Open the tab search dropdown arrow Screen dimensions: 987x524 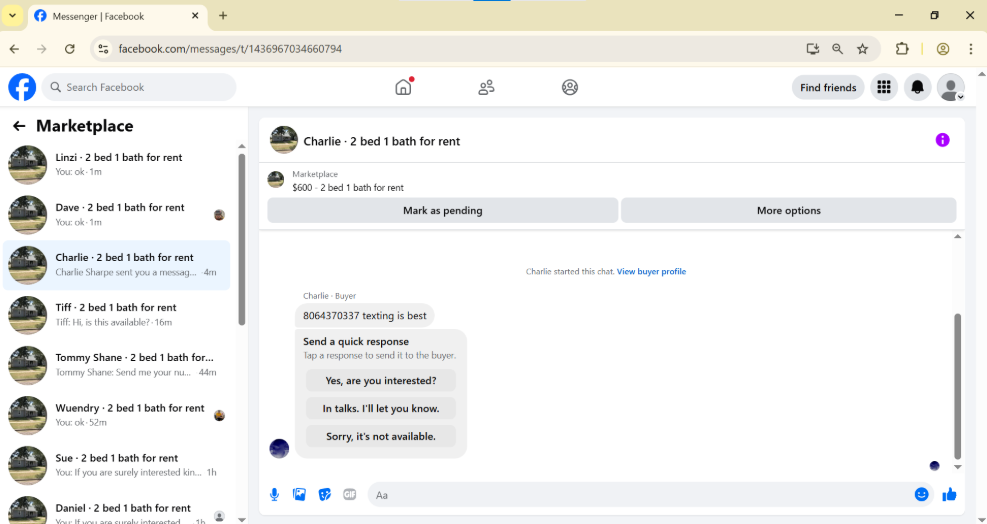point(12,16)
